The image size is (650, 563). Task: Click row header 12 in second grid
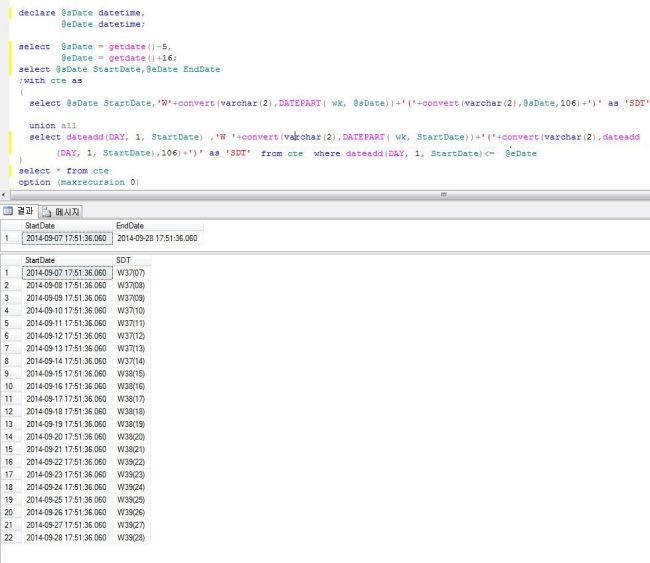click(11, 411)
